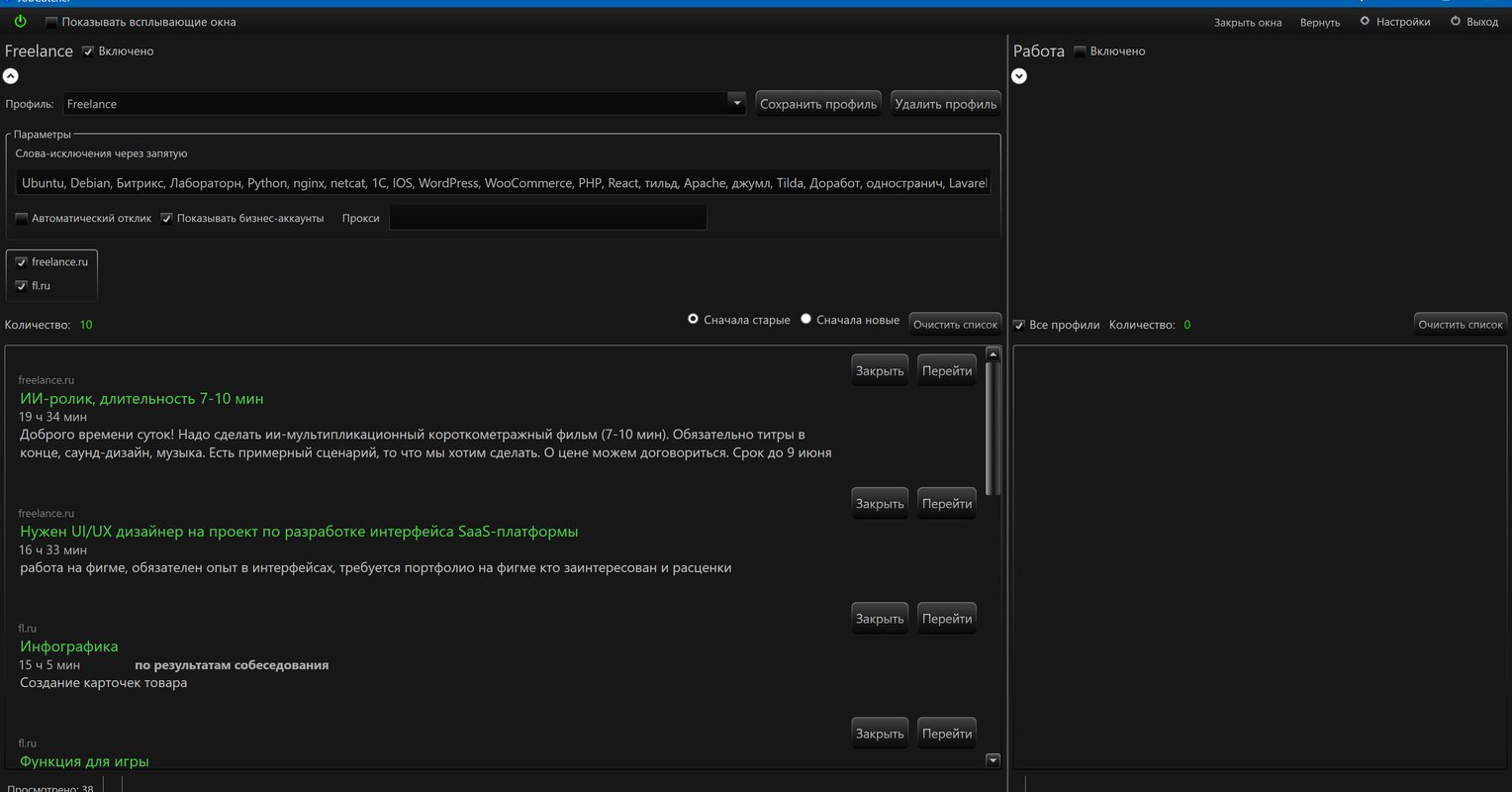
Task: Click the power icon beside Выход
Action: 1456,21
